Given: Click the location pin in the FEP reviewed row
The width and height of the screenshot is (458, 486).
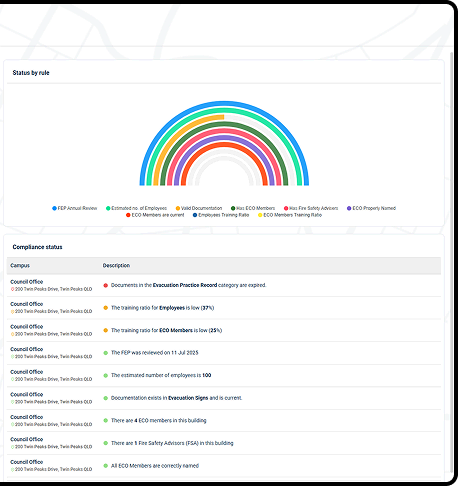Looking at the screenshot, I should pyautogui.click(x=12, y=357).
